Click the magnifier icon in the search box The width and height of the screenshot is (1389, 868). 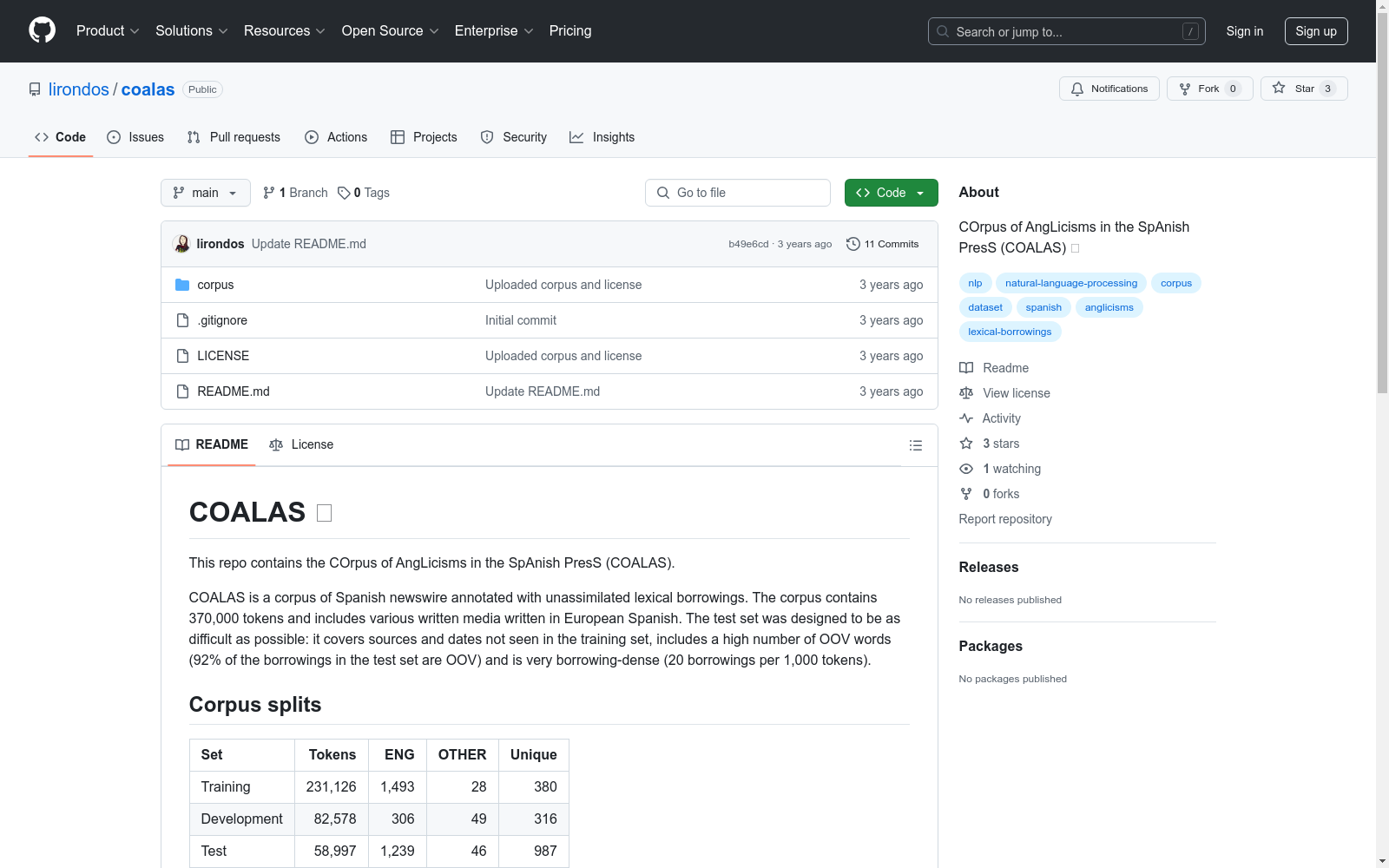pyautogui.click(x=943, y=31)
